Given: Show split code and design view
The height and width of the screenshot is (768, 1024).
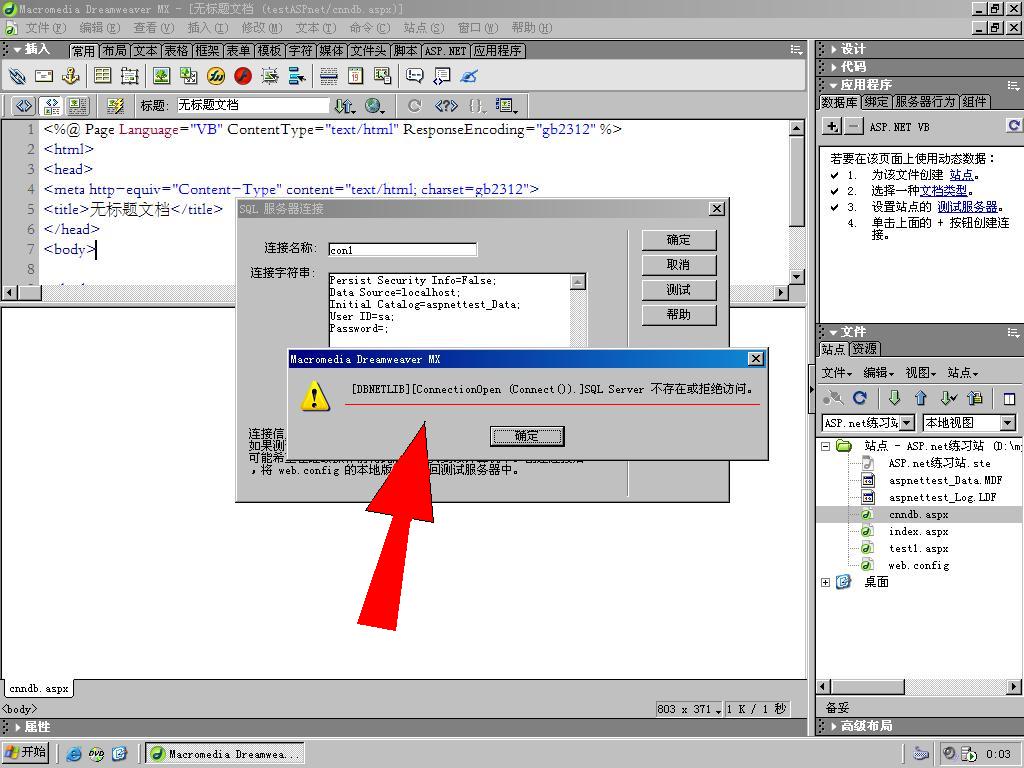Looking at the screenshot, I should (51, 106).
